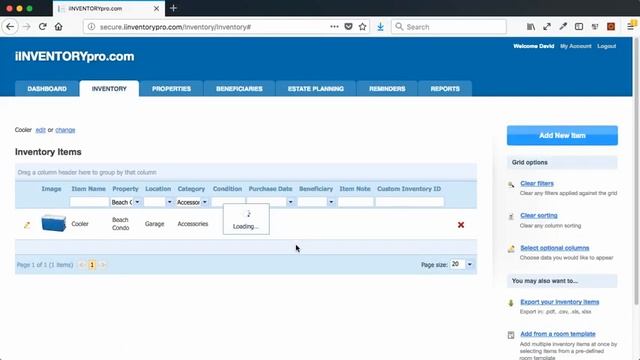The width and height of the screenshot is (640, 360).
Task: Open the downloads arrow icon
Action: (x=380, y=27)
